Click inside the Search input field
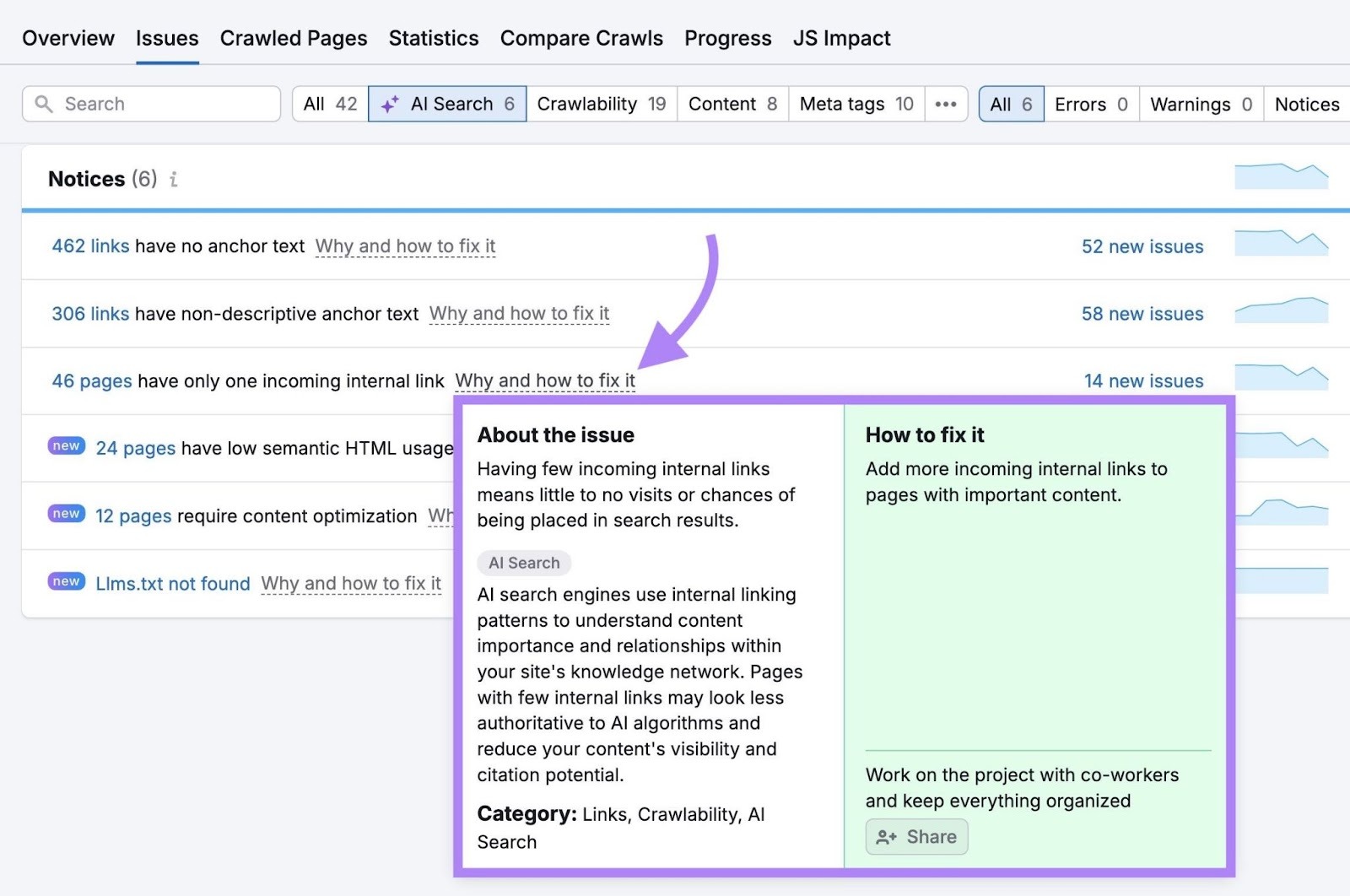Viewport: 1350px width, 896px height. coord(152,104)
